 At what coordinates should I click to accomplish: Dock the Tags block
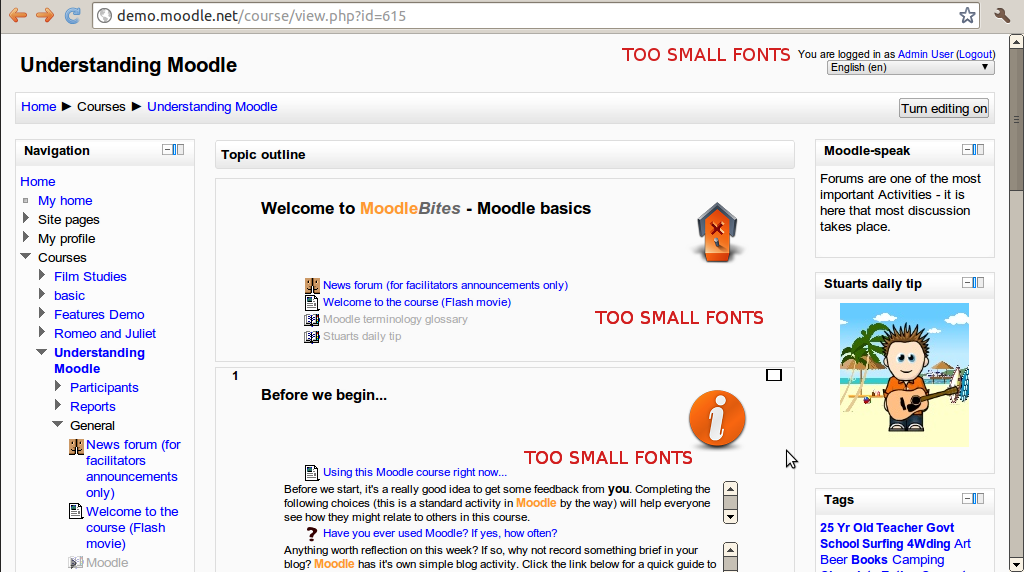click(978, 498)
